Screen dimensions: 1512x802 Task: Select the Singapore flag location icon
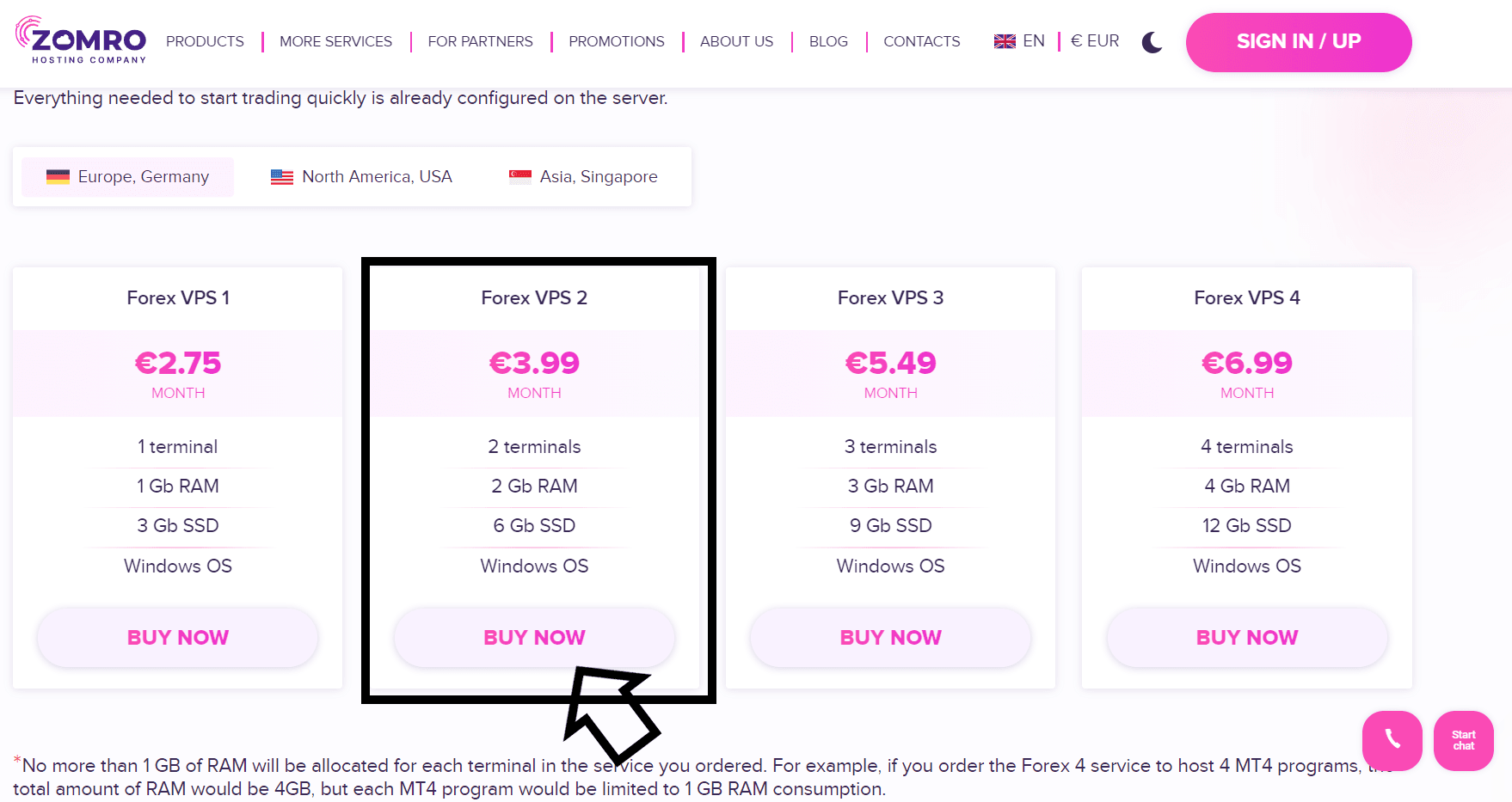coord(519,177)
